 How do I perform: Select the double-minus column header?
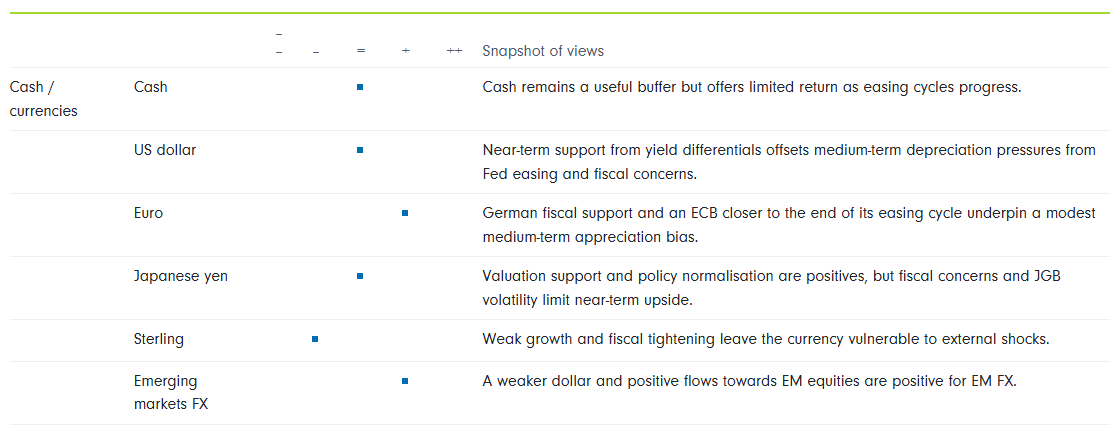279,43
